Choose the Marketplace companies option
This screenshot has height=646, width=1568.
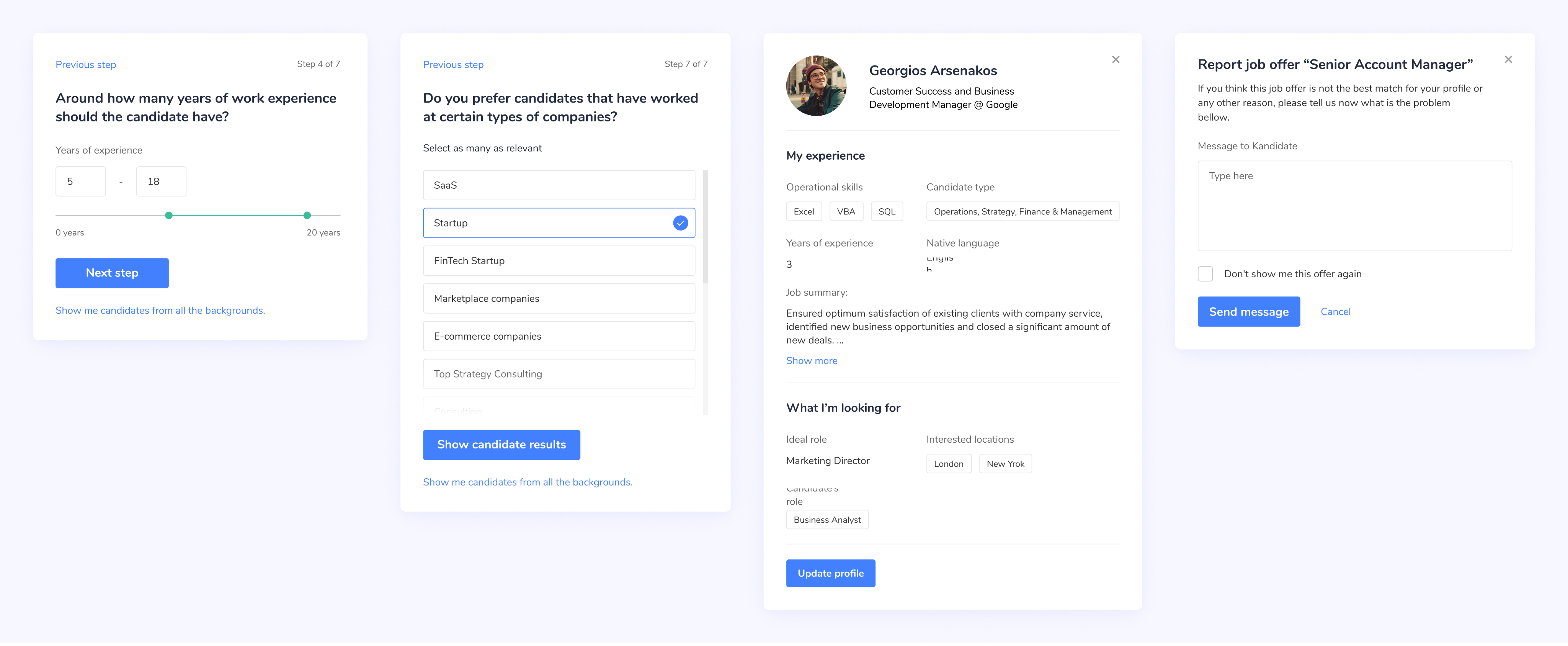558,298
